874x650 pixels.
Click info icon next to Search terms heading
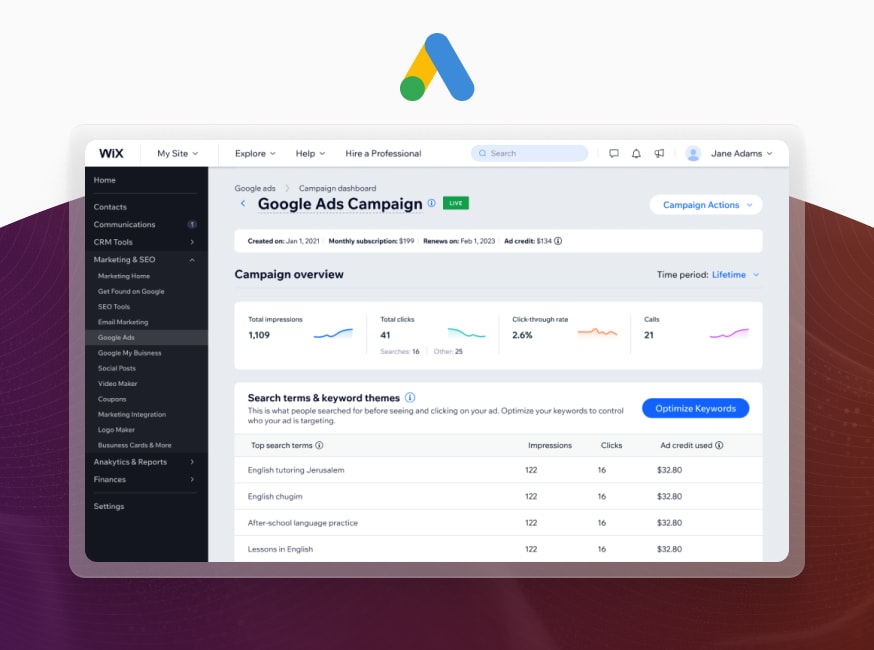click(x=410, y=398)
